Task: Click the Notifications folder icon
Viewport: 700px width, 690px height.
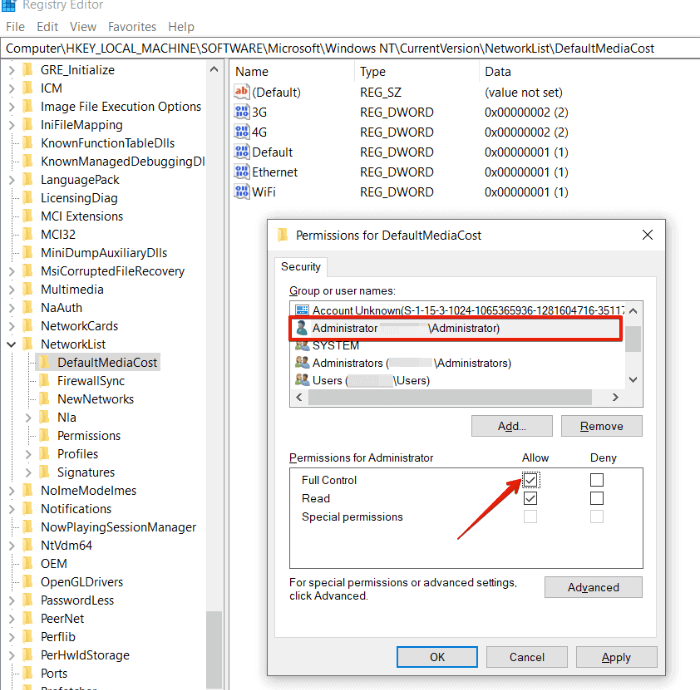Action: 28,508
